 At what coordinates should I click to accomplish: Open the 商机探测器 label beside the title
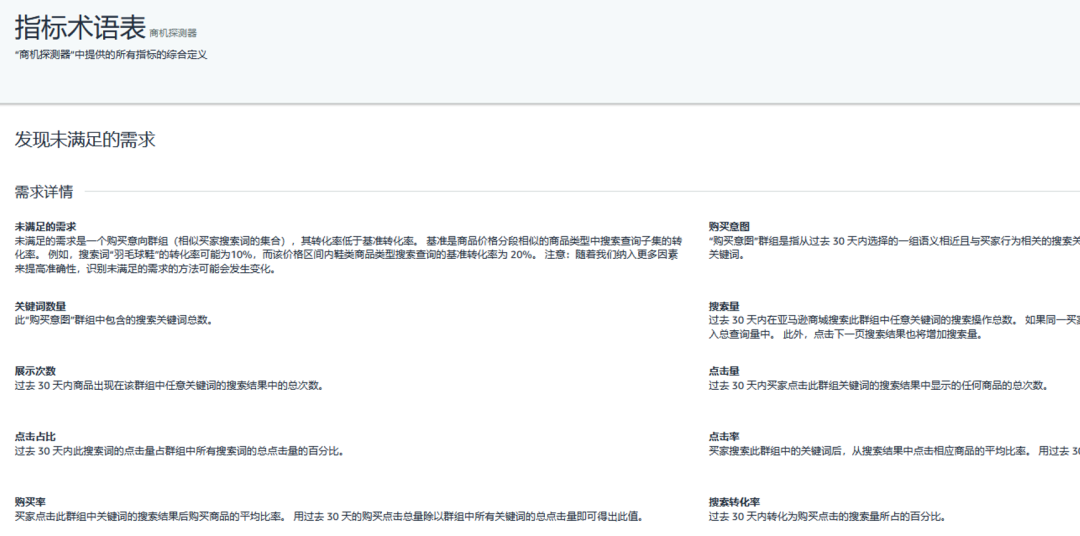[173, 33]
